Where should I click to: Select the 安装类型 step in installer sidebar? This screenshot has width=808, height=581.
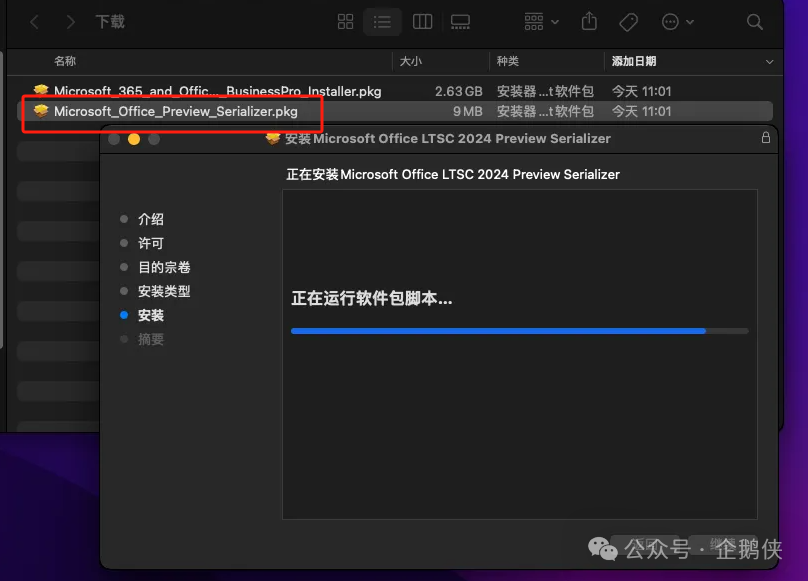point(164,291)
